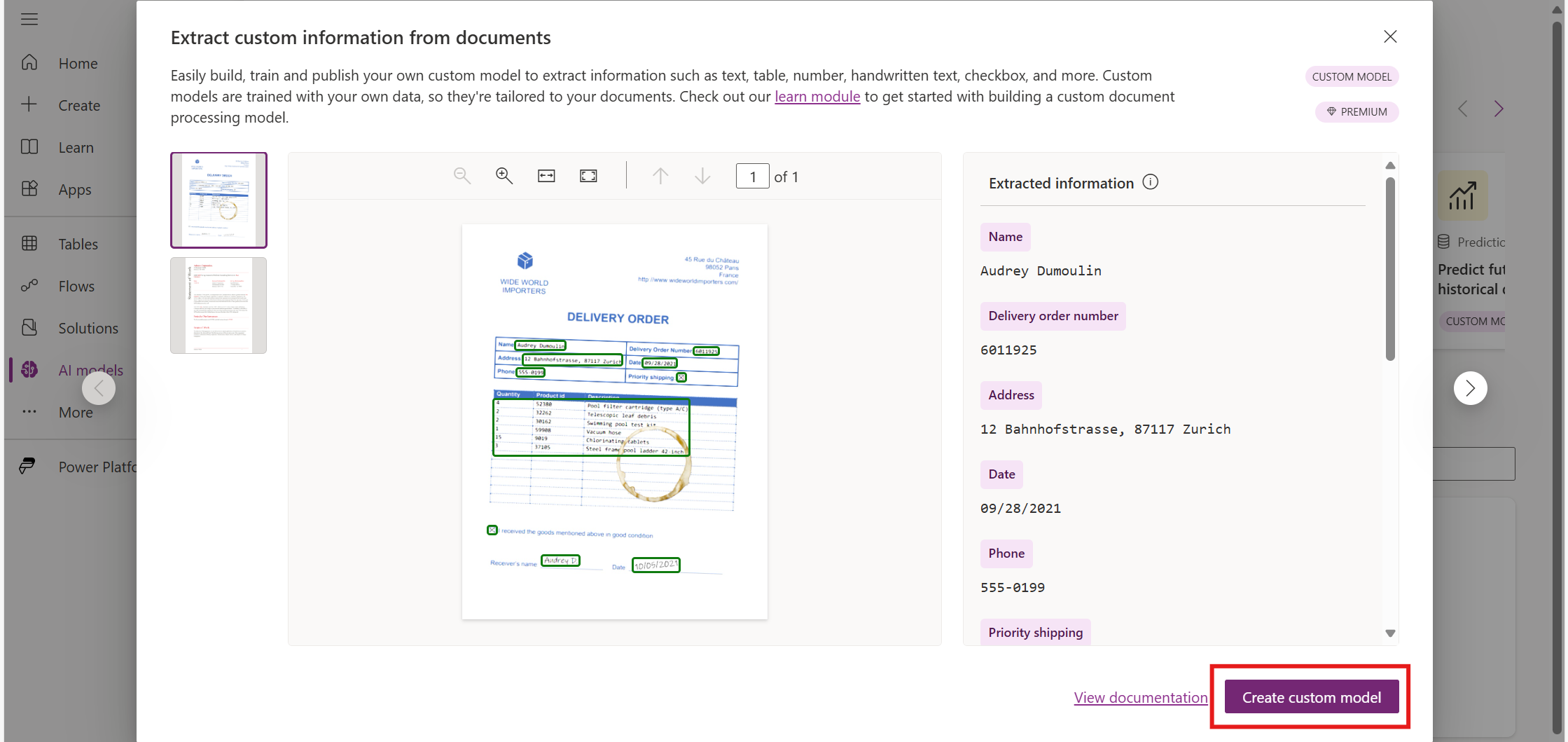Click Create custom model button

(1311, 697)
